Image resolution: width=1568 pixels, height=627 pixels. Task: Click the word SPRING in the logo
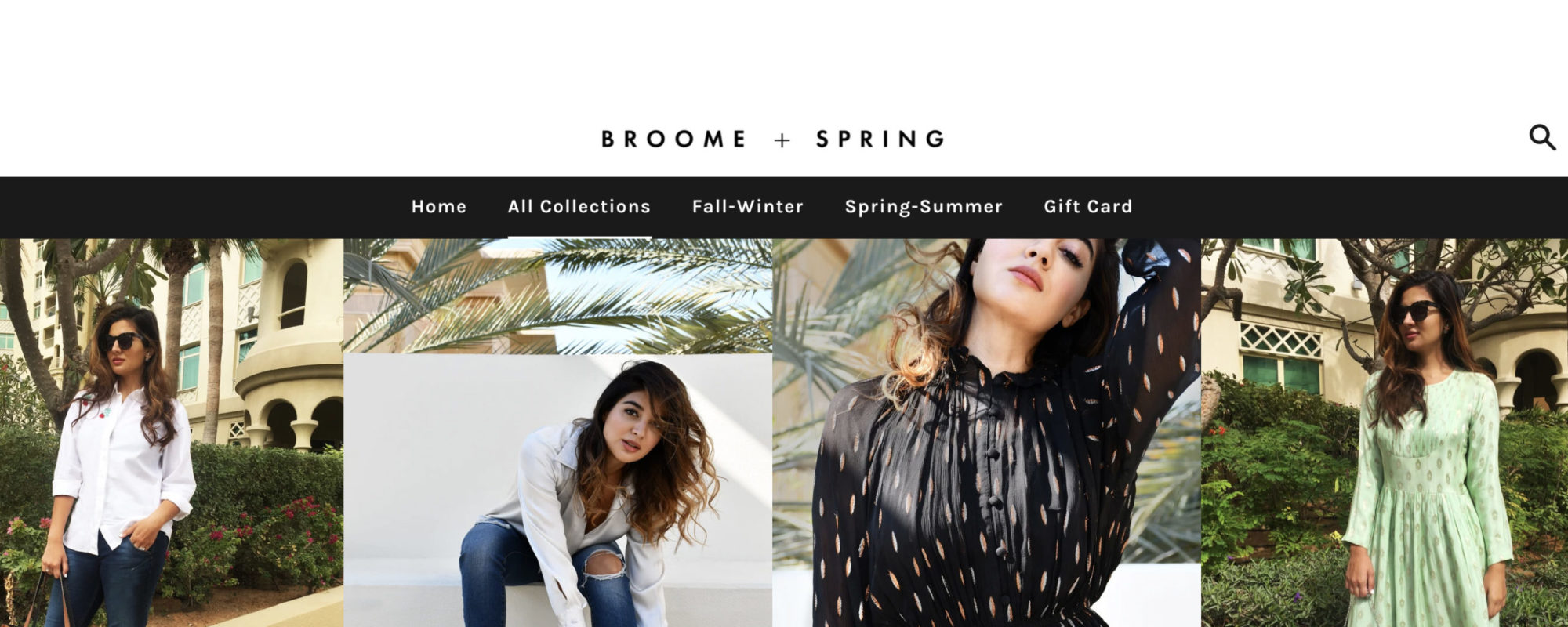click(x=881, y=139)
